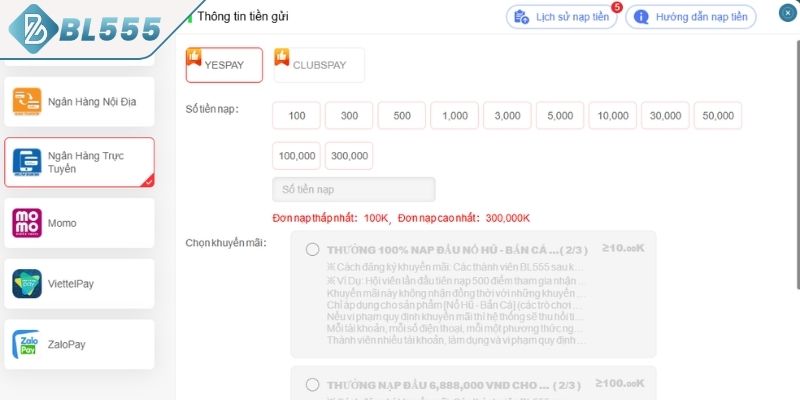Click the Số tiền nạp input field

(354, 189)
